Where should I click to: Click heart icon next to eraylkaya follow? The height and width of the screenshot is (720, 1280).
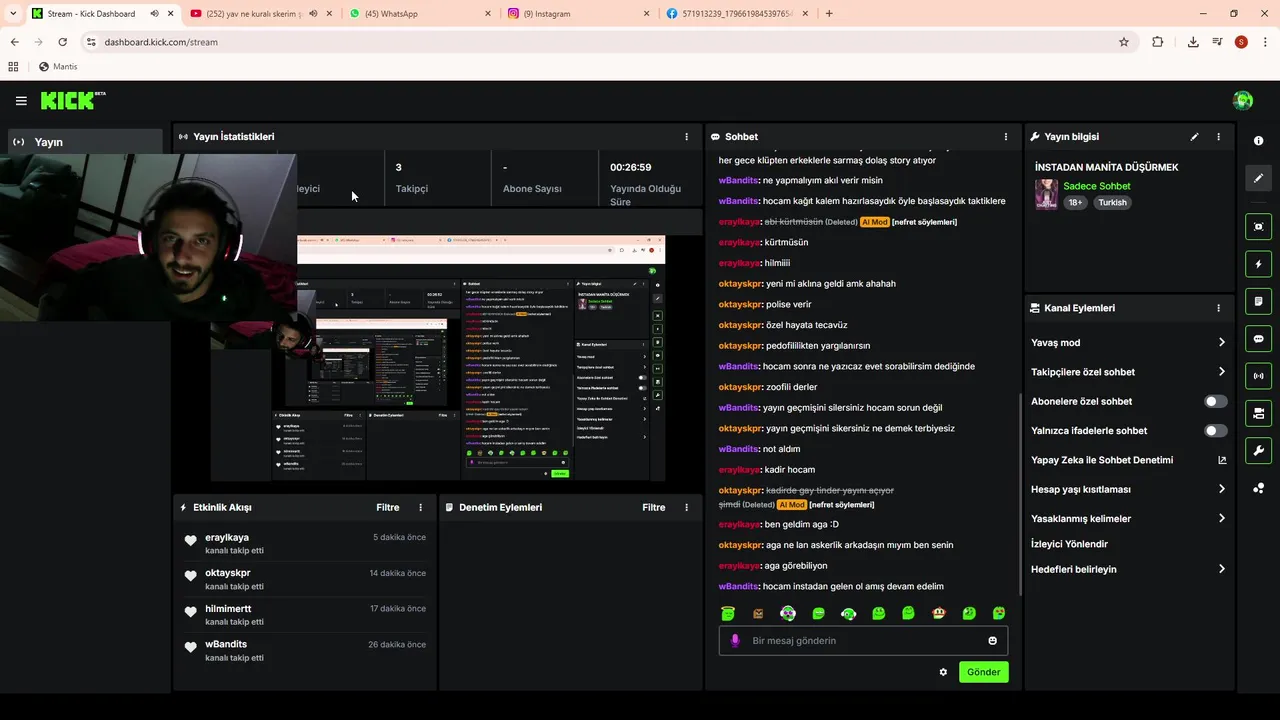point(190,540)
